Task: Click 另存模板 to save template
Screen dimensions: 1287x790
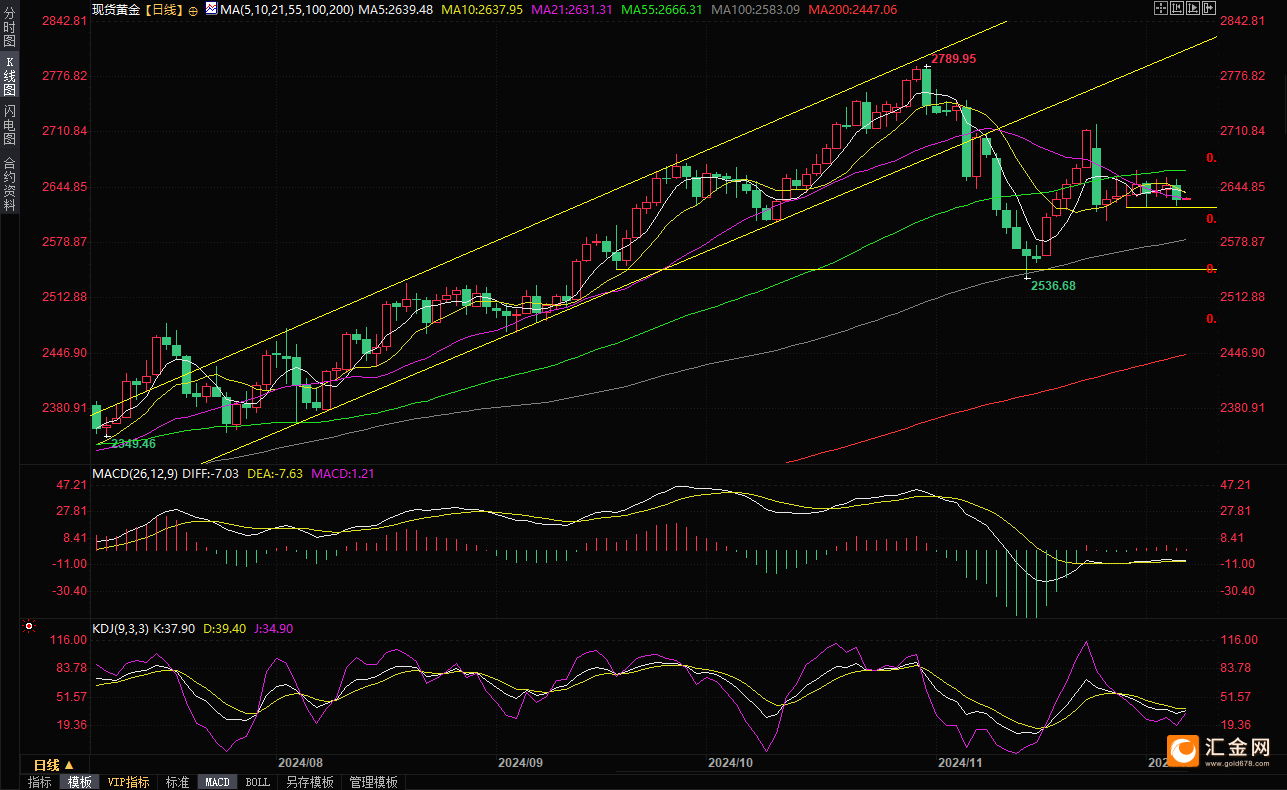Action: [x=309, y=782]
